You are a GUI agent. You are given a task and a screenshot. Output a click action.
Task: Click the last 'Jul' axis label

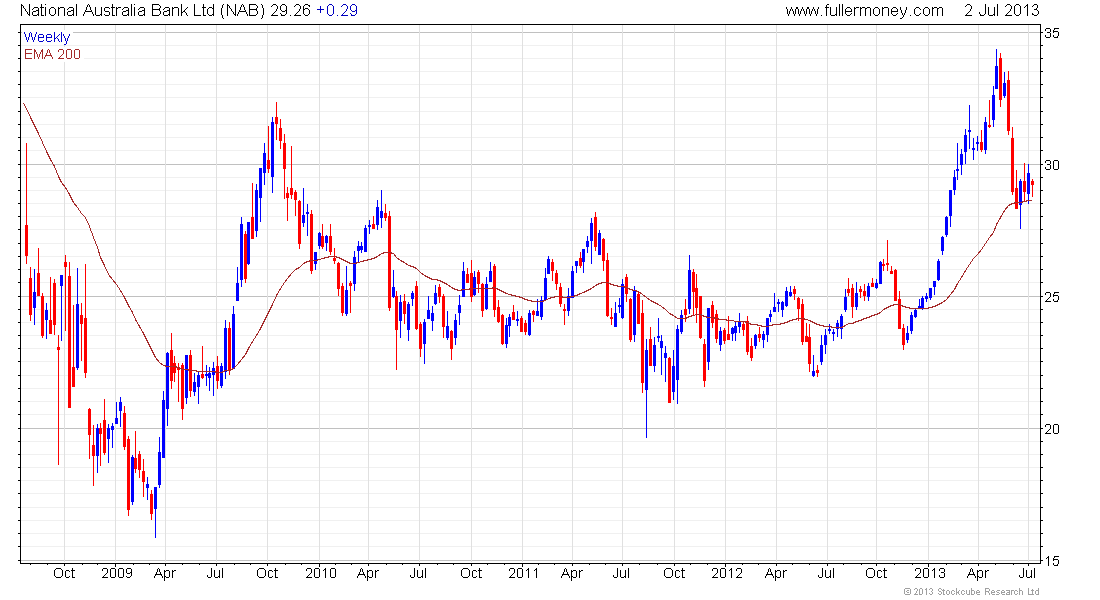1027,573
